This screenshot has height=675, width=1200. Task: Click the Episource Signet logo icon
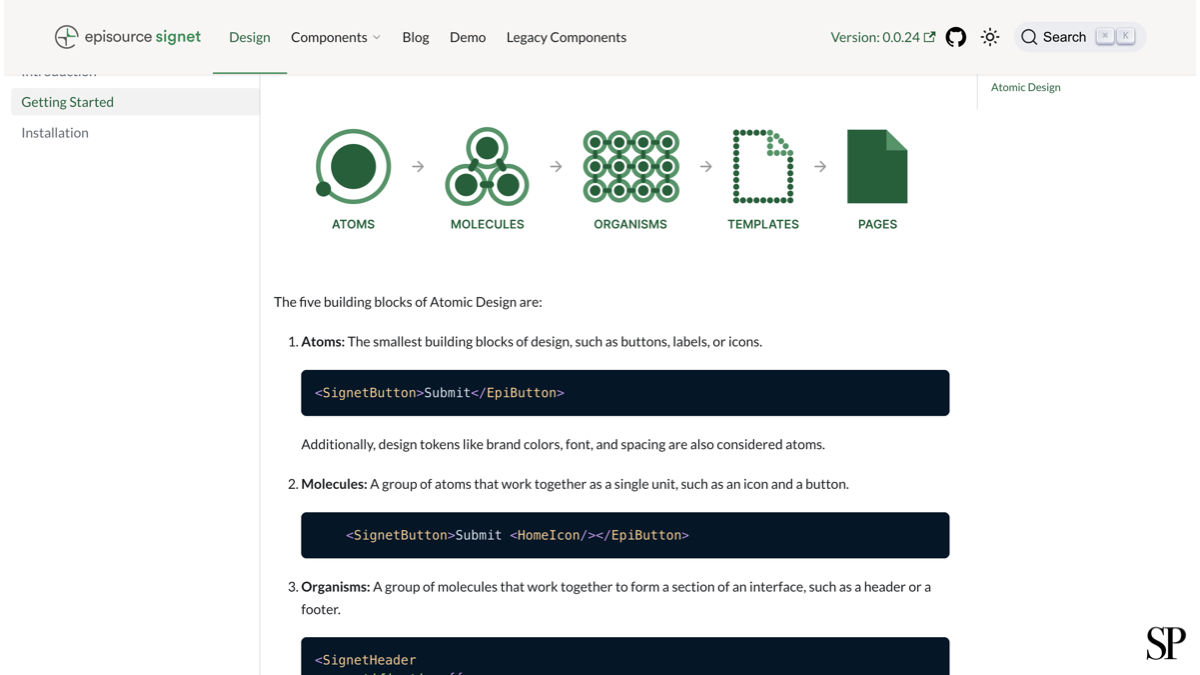[x=66, y=37]
